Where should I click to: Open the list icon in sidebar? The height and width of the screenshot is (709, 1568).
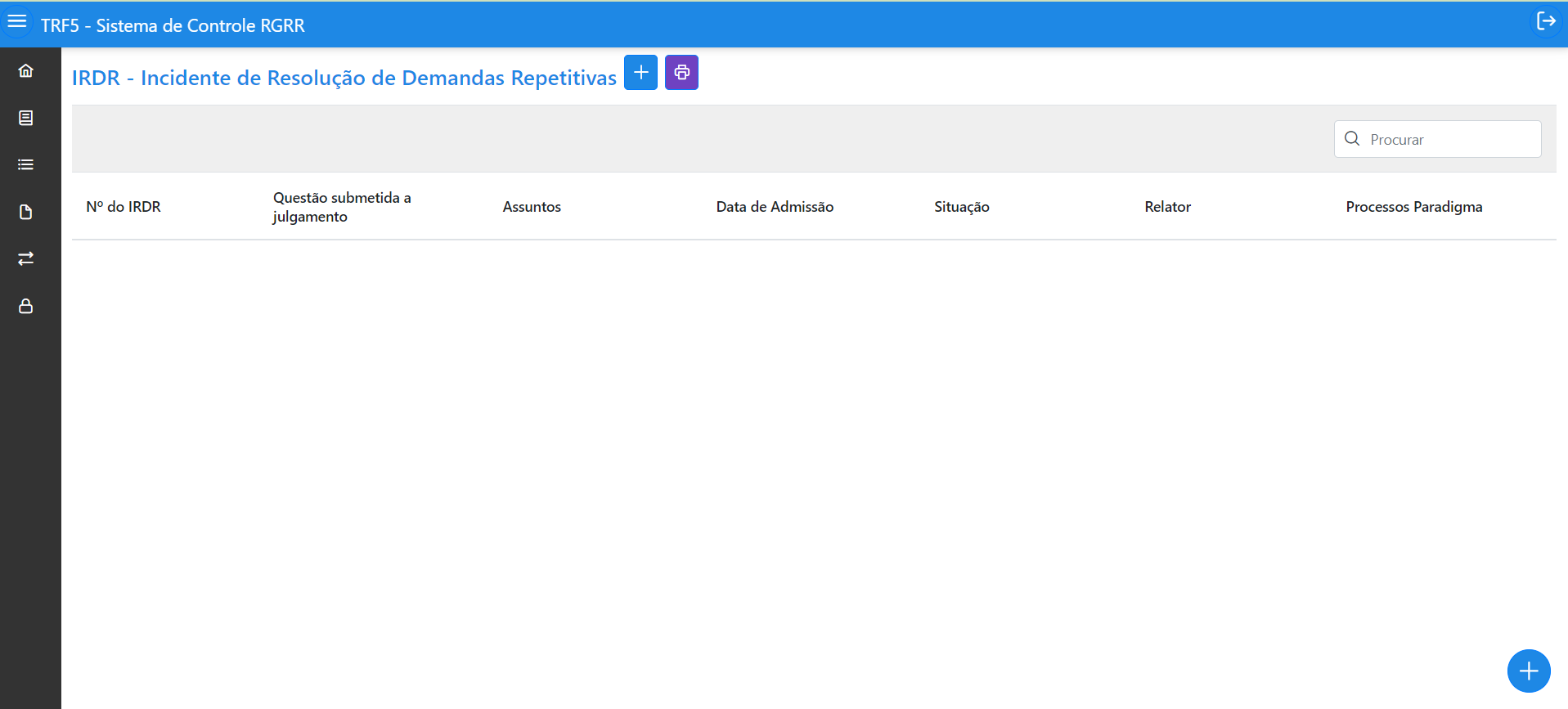tap(26, 164)
